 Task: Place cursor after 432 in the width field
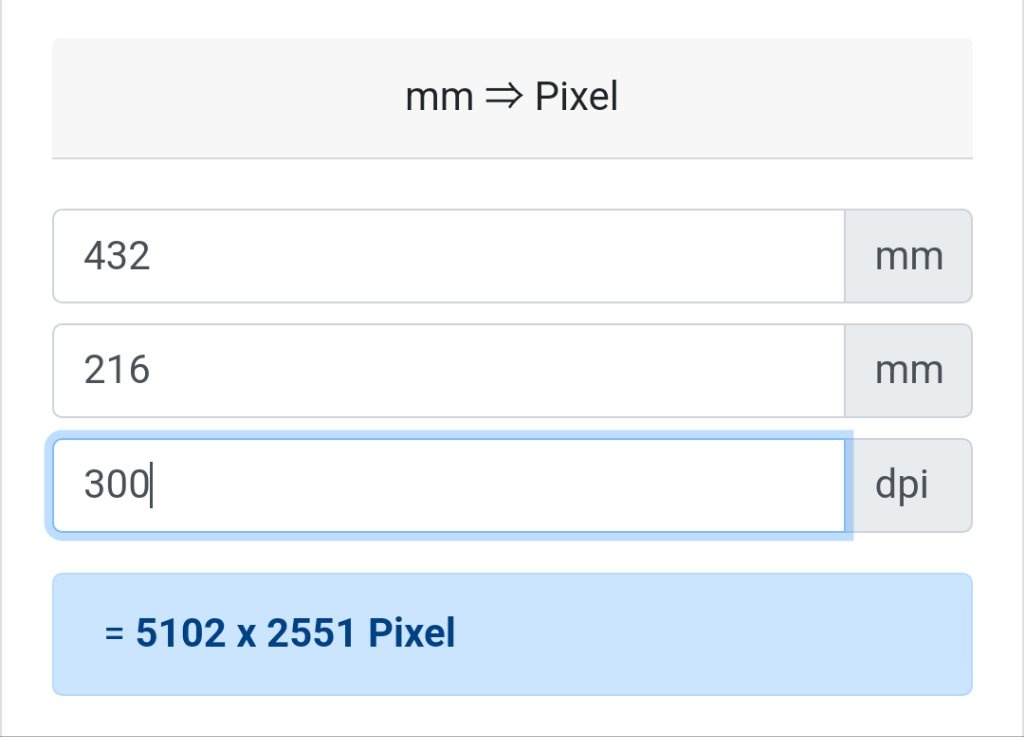coord(152,256)
